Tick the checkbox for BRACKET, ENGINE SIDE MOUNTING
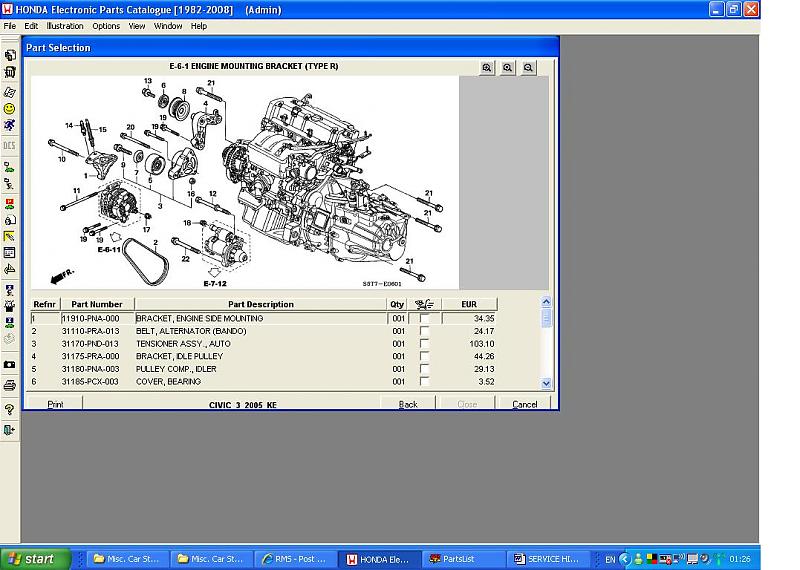The width and height of the screenshot is (800, 570). coord(424,318)
